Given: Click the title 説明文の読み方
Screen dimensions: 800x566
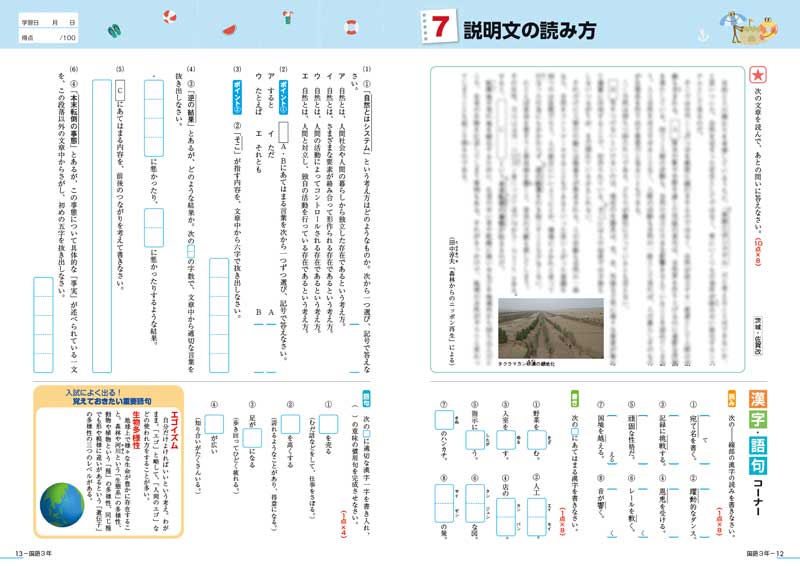Looking at the screenshot, I should [529, 30].
